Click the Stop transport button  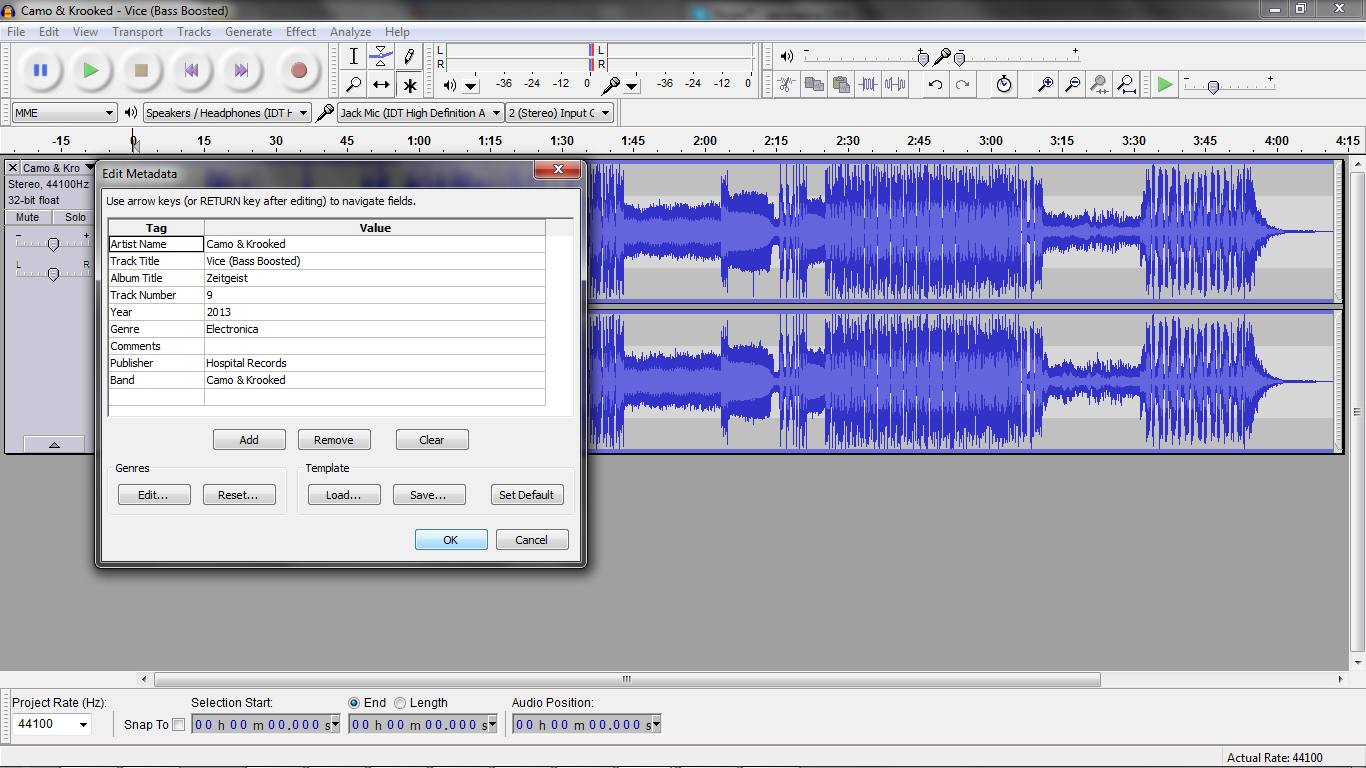pyautogui.click(x=141, y=70)
